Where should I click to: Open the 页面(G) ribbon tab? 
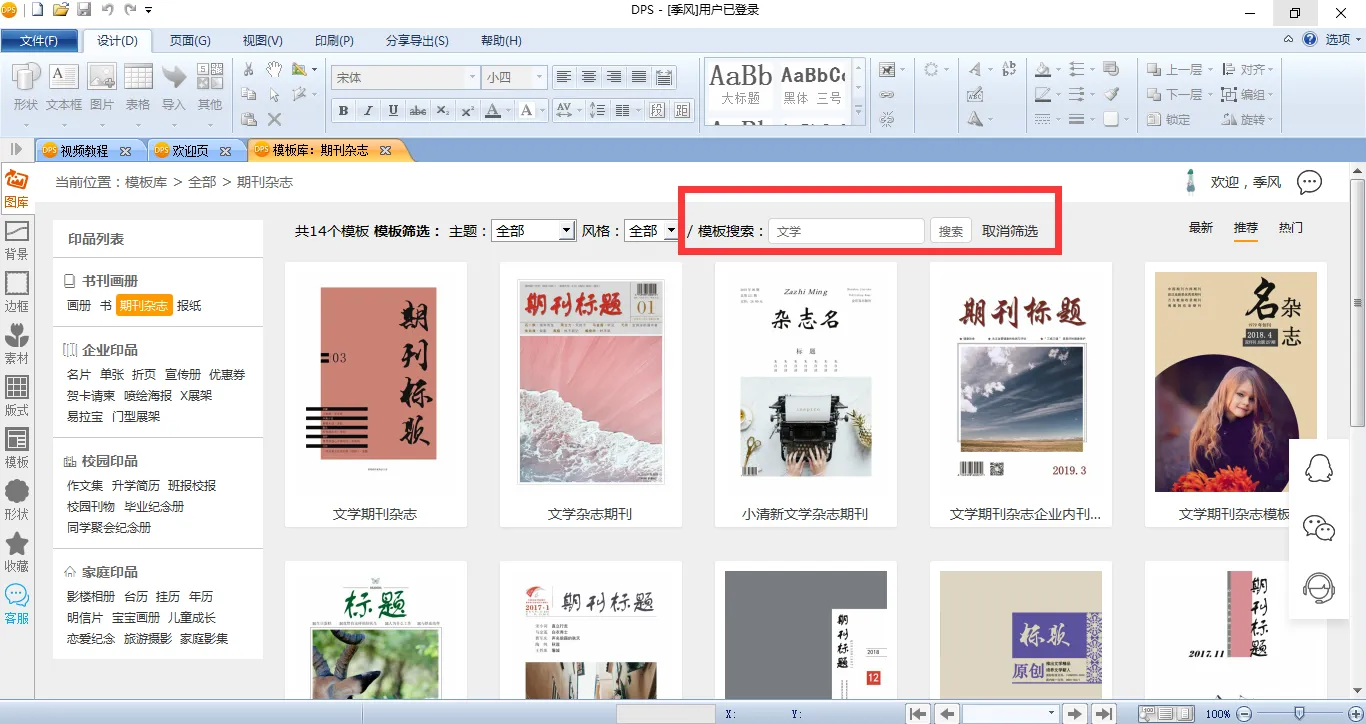(190, 41)
